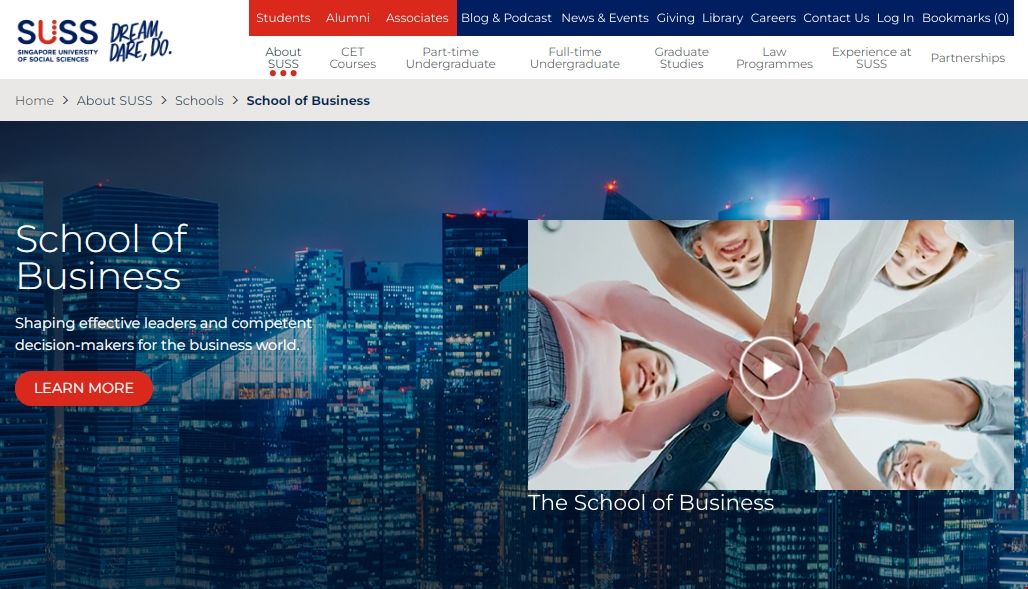Play the School of Business video

click(x=770, y=368)
